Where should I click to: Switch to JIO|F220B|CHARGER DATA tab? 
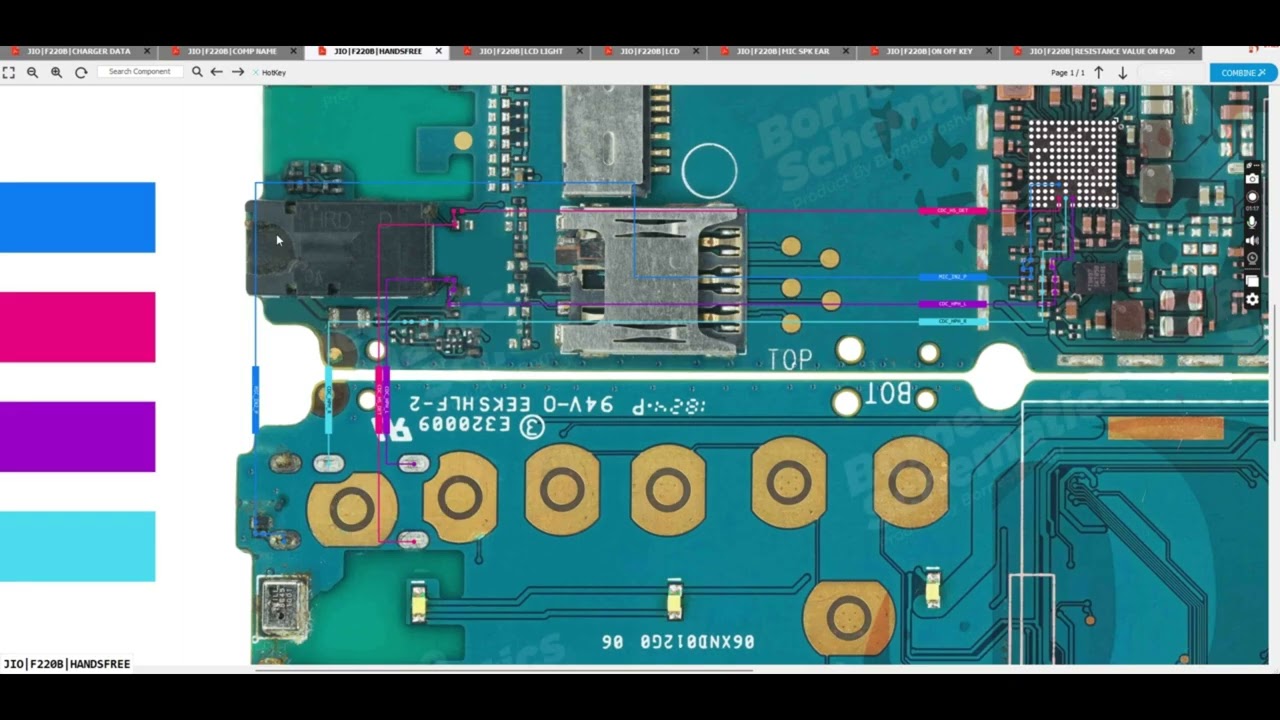pos(79,51)
